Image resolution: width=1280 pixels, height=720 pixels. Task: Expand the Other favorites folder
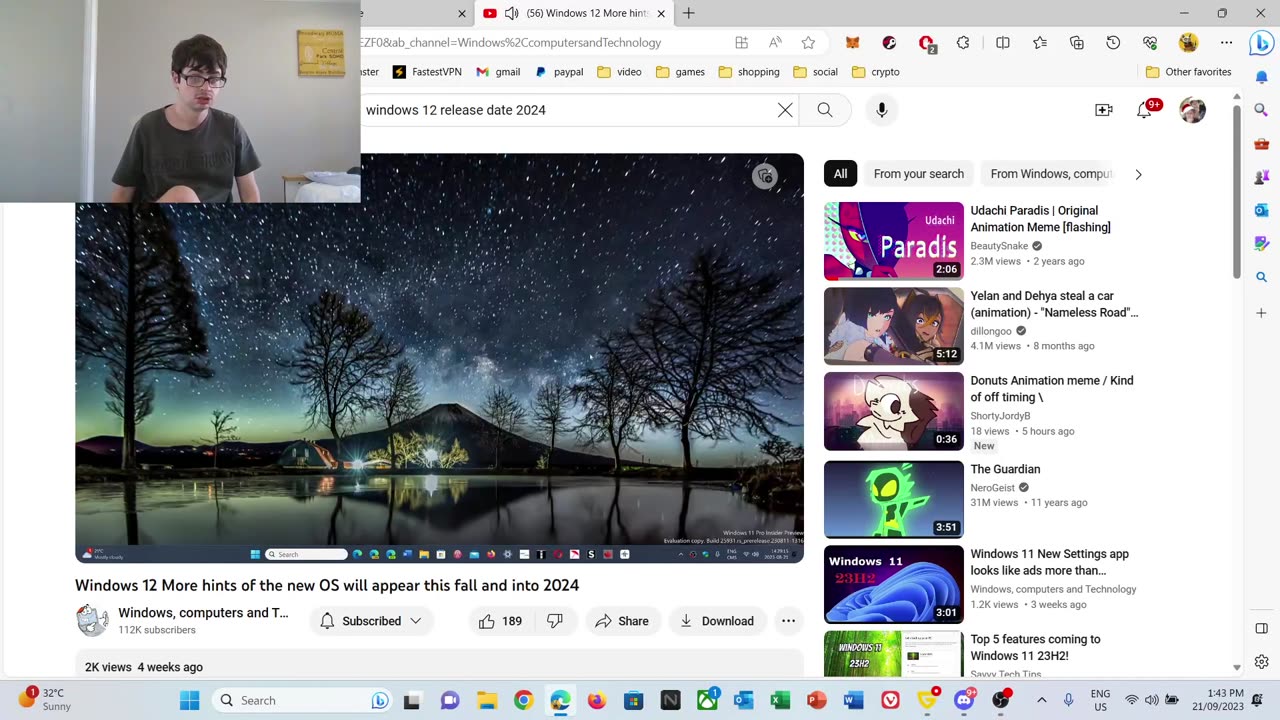(1188, 72)
